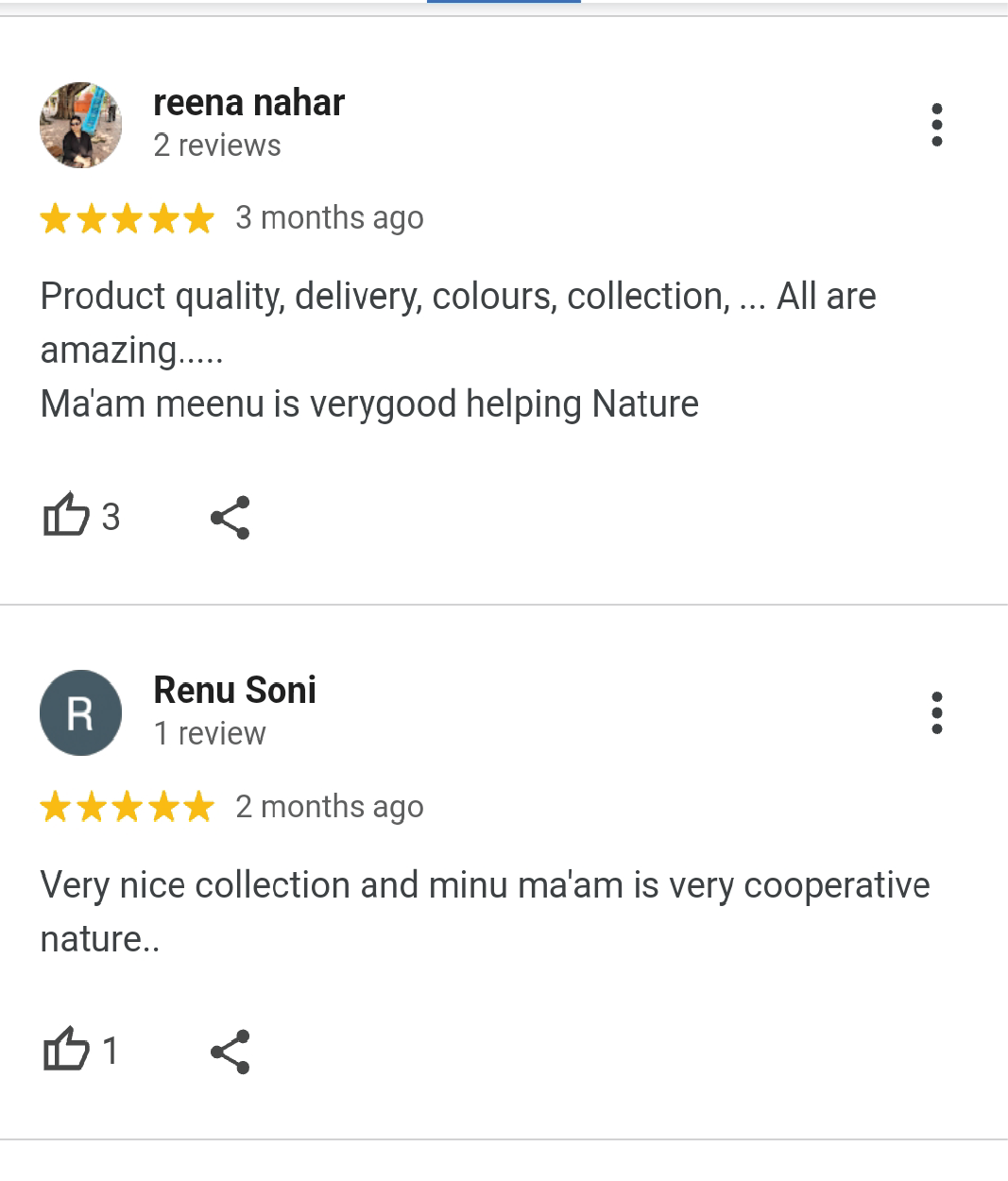Click the "2 months ago" timestamp
Image resolution: width=1008 pixels, height=1181 pixels.
(x=329, y=807)
